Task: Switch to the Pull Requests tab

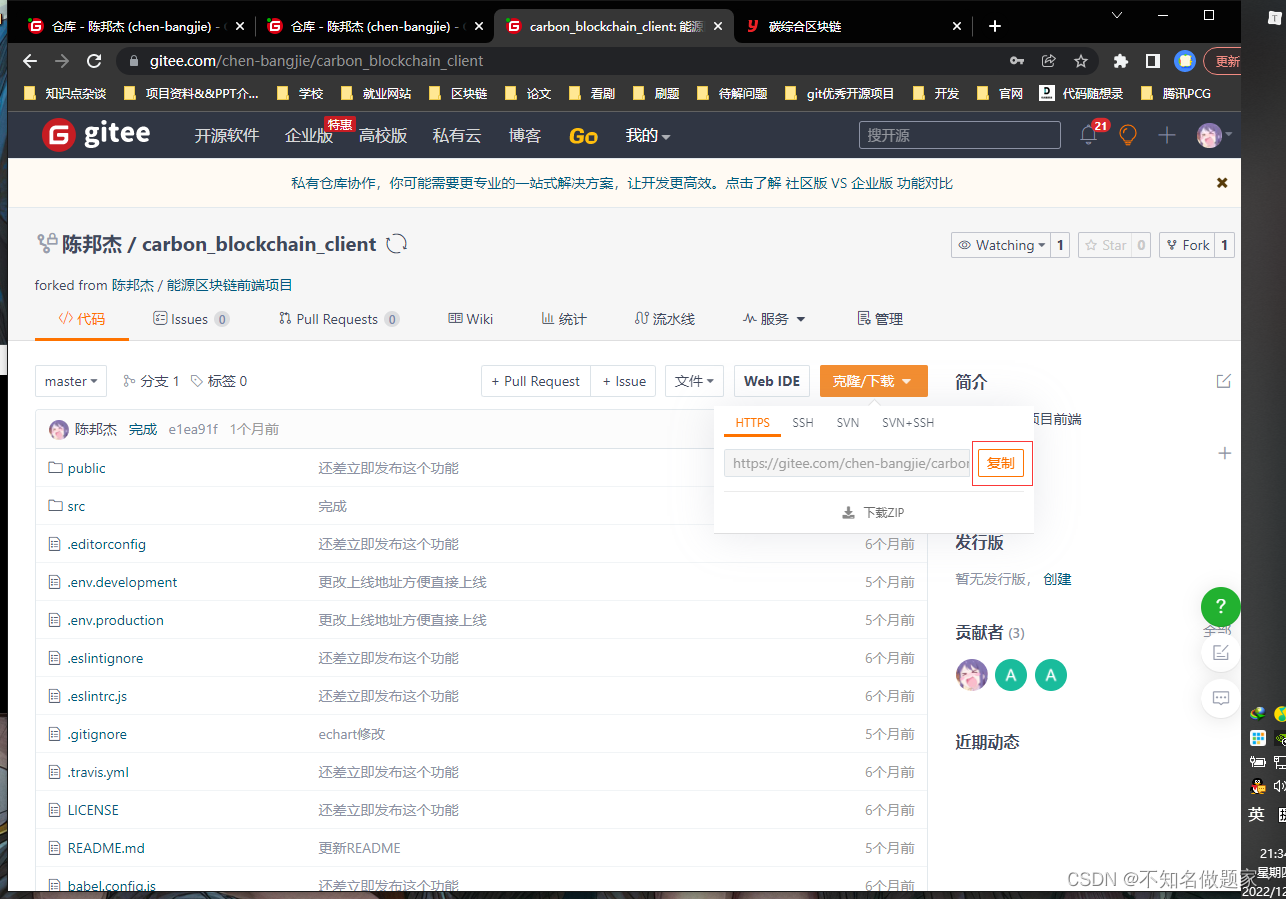Action: click(339, 319)
